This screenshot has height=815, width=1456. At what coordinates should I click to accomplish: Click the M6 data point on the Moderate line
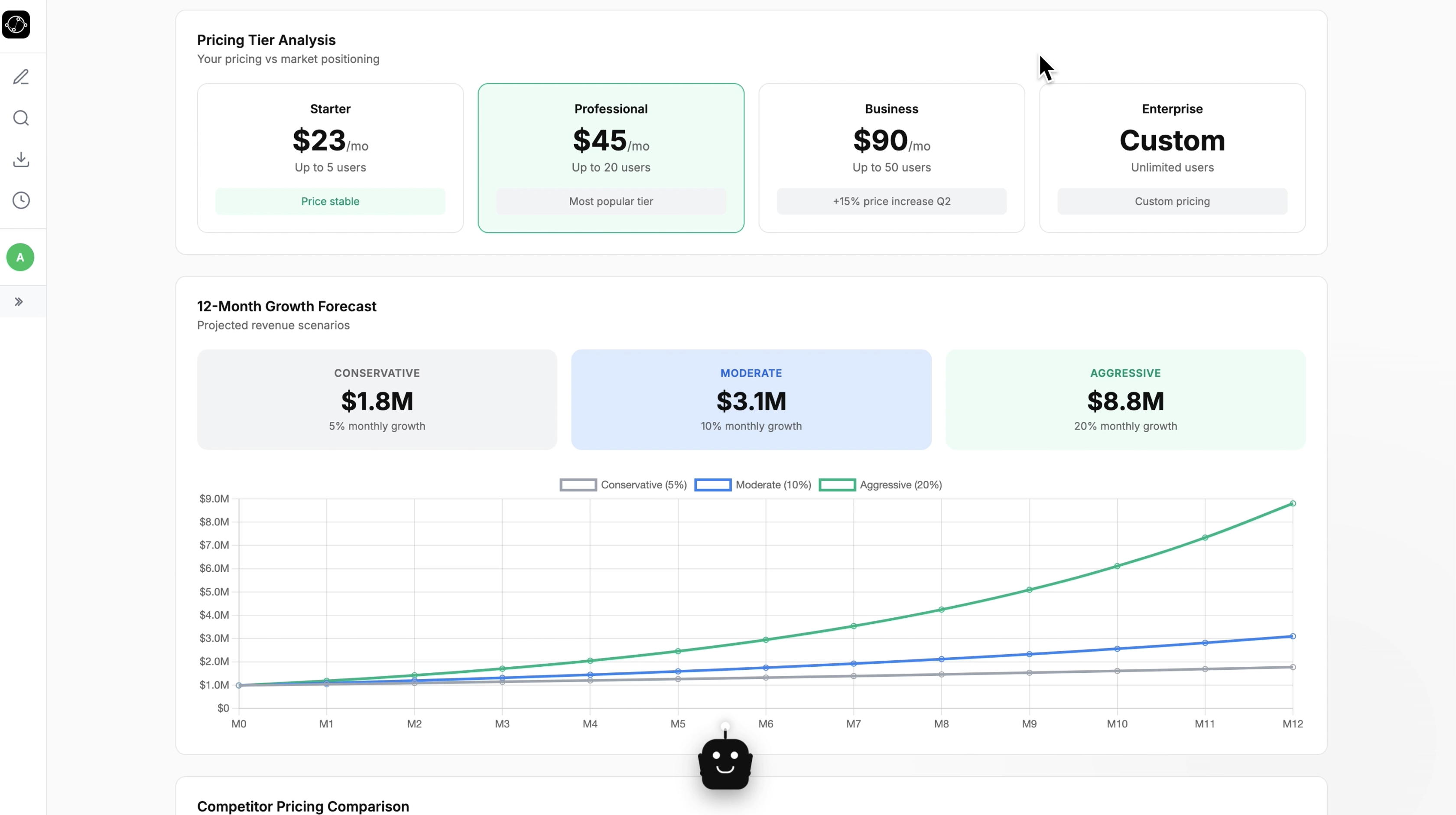click(x=766, y=668)
